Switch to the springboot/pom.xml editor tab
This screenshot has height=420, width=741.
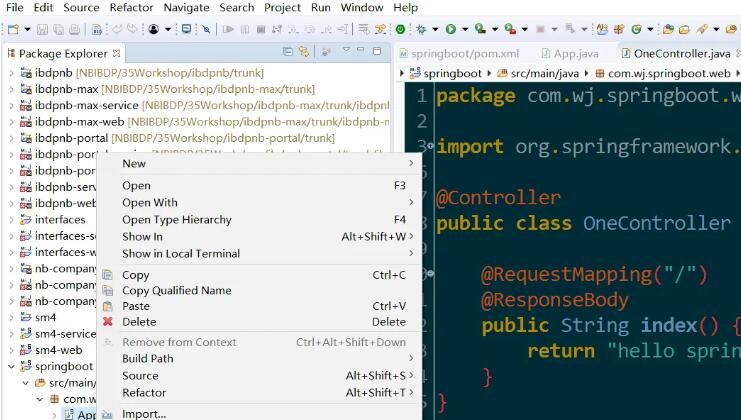tap(459, 54)
